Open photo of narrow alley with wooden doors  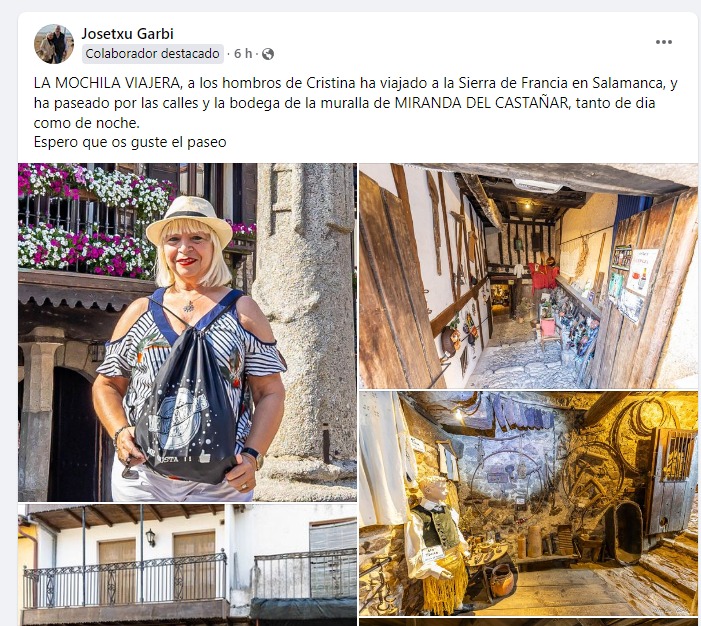point(528,276)
